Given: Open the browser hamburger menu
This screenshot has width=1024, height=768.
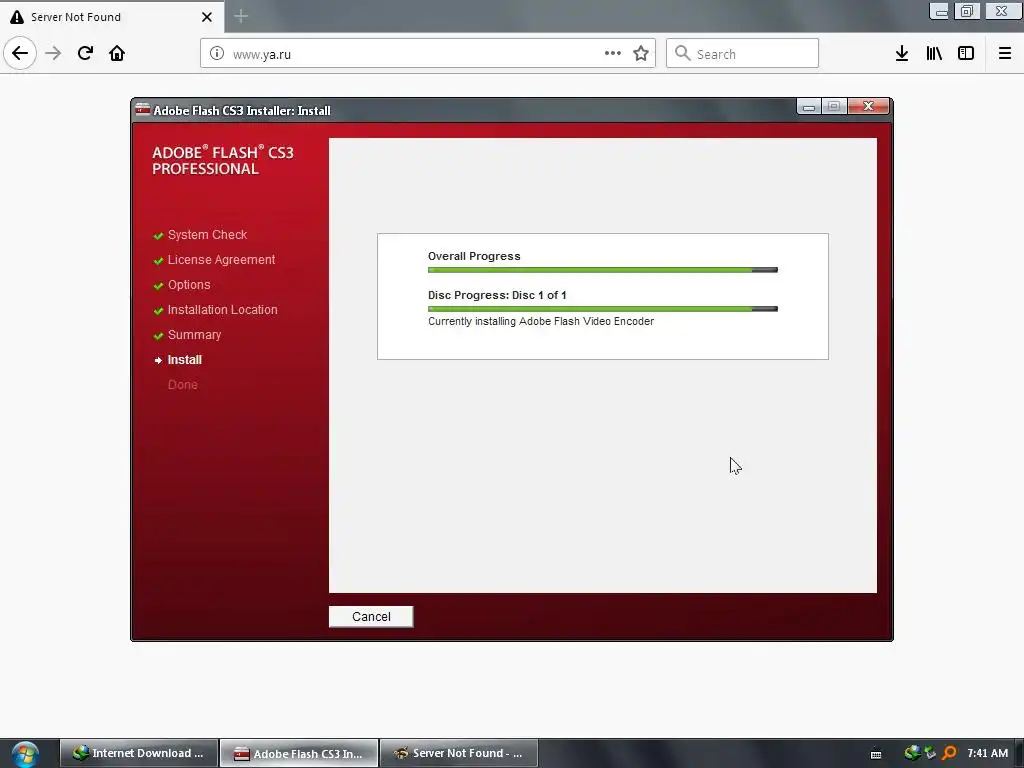Looking at the screenshot, I should (x=1005, y=53).
